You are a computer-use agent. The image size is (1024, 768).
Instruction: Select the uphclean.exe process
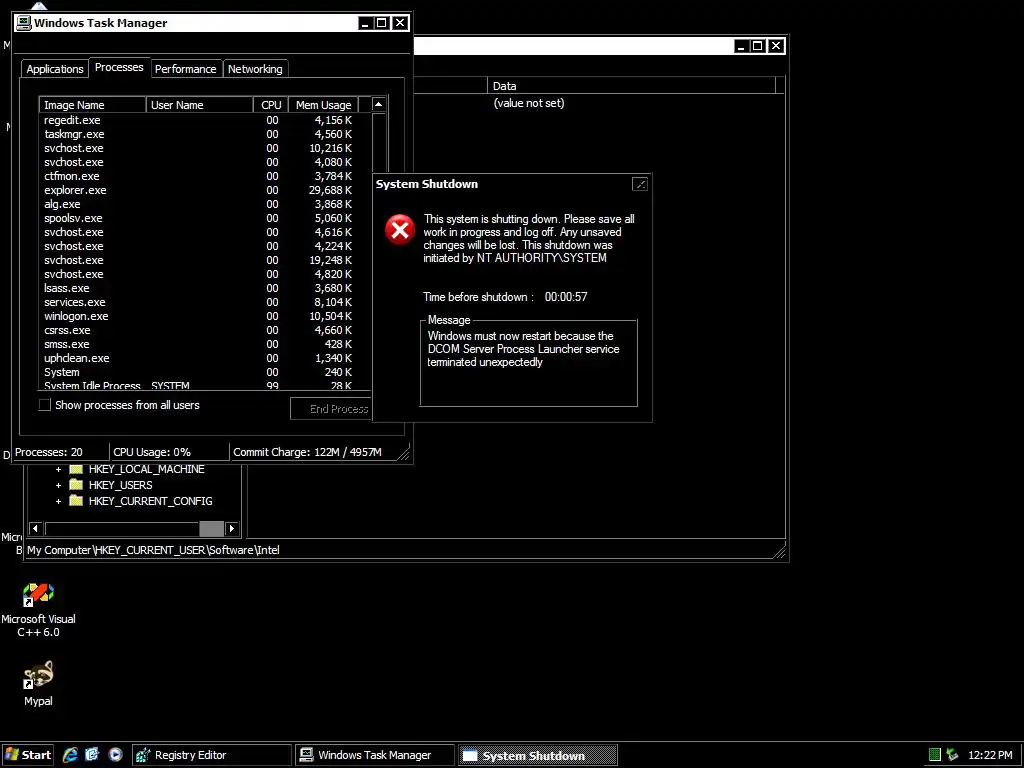pyautogui.click(x=204, y=358)
